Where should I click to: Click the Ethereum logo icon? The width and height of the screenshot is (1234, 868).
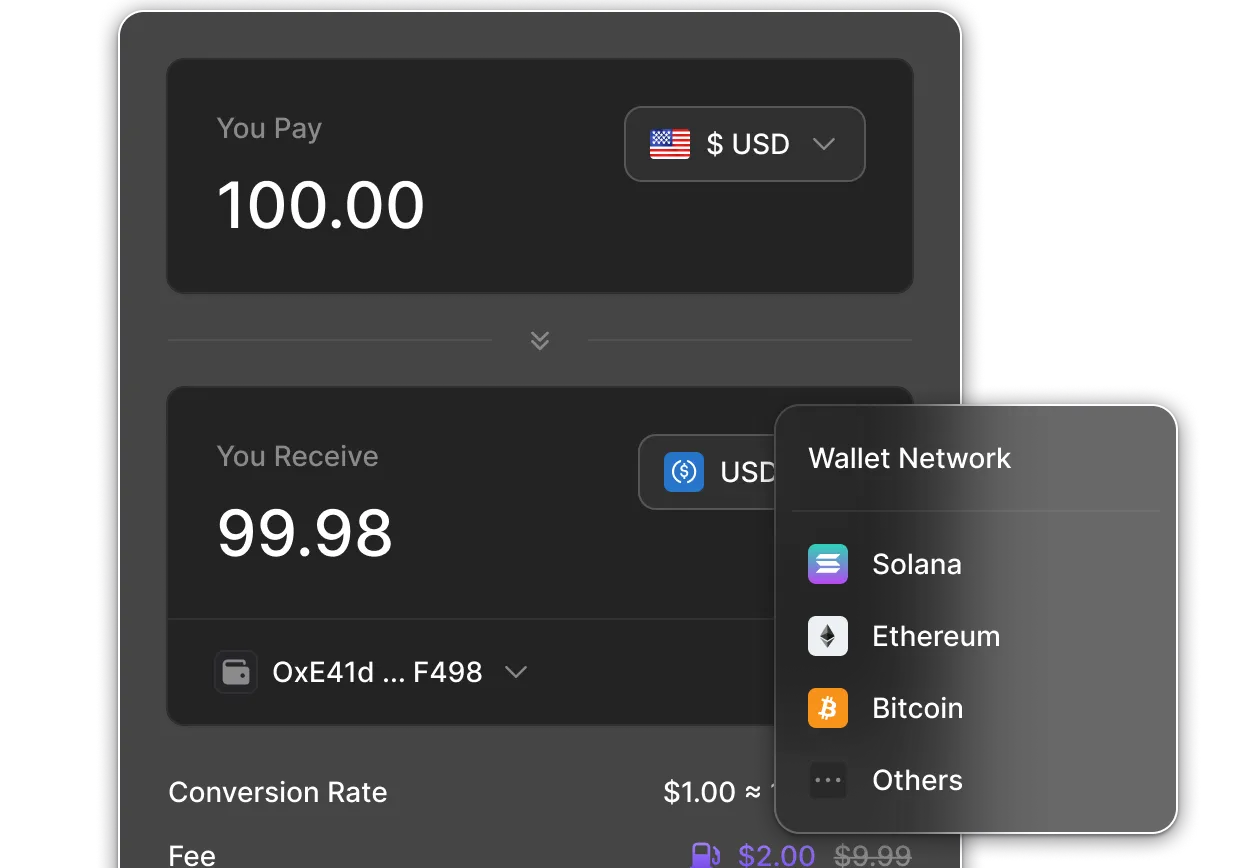pyautogui.click(x=828, y=636)
